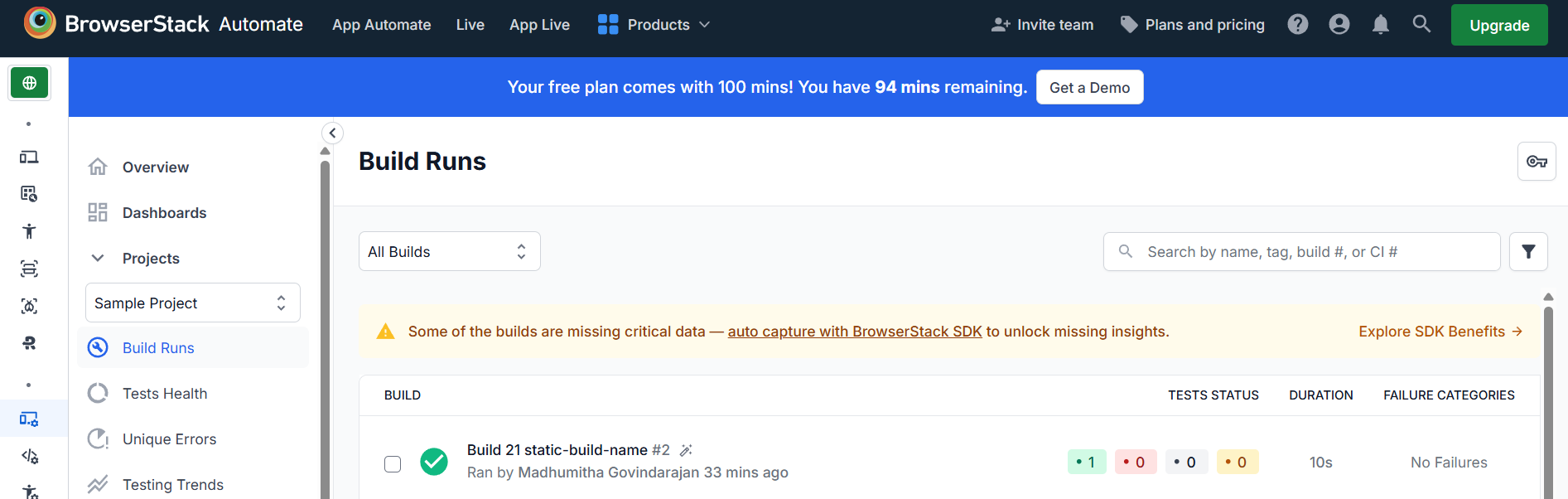
Task: Open the filter funnel icon
Action: pyautogui.click(x=1528, y=251)
